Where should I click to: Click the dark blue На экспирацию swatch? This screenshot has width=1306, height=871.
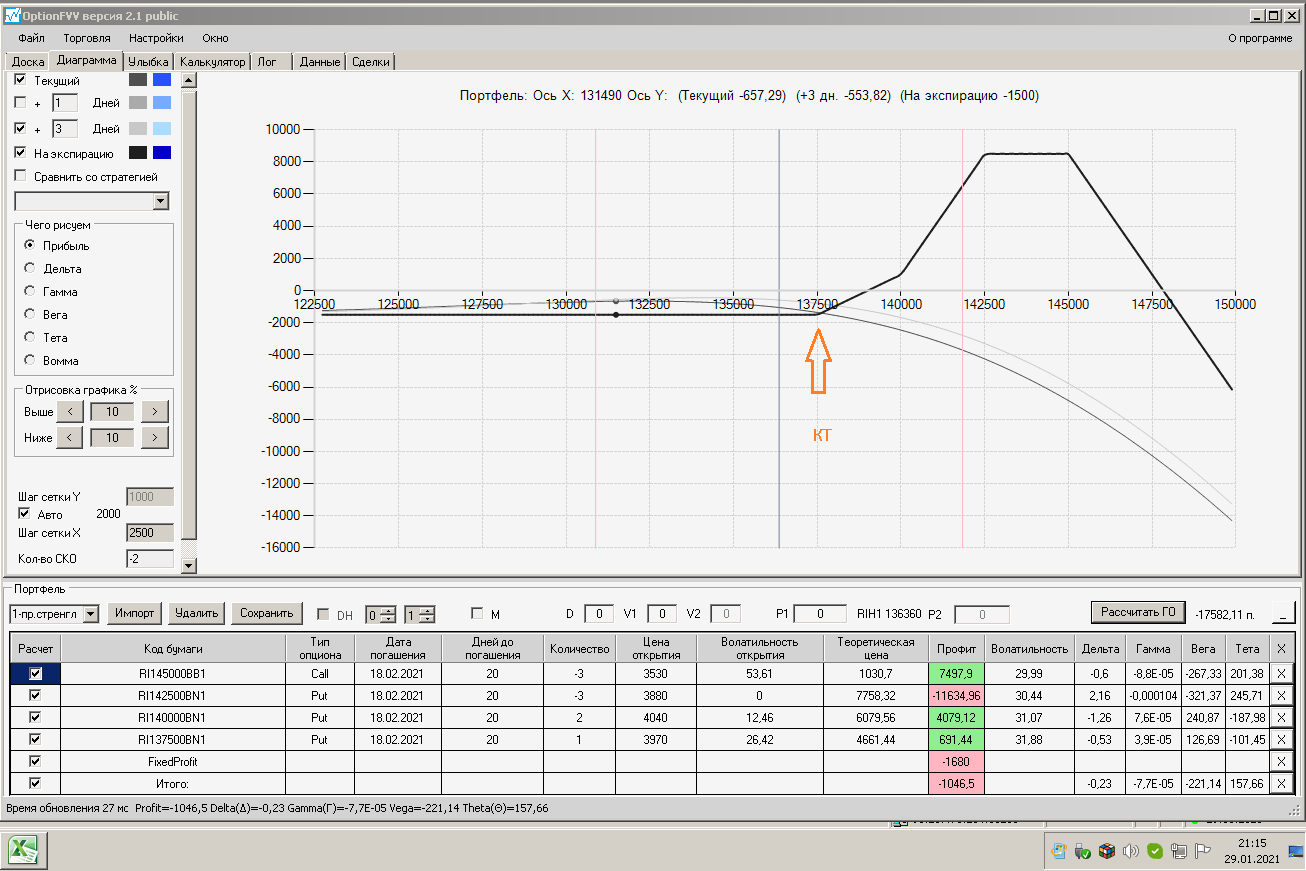pos(162,153)
